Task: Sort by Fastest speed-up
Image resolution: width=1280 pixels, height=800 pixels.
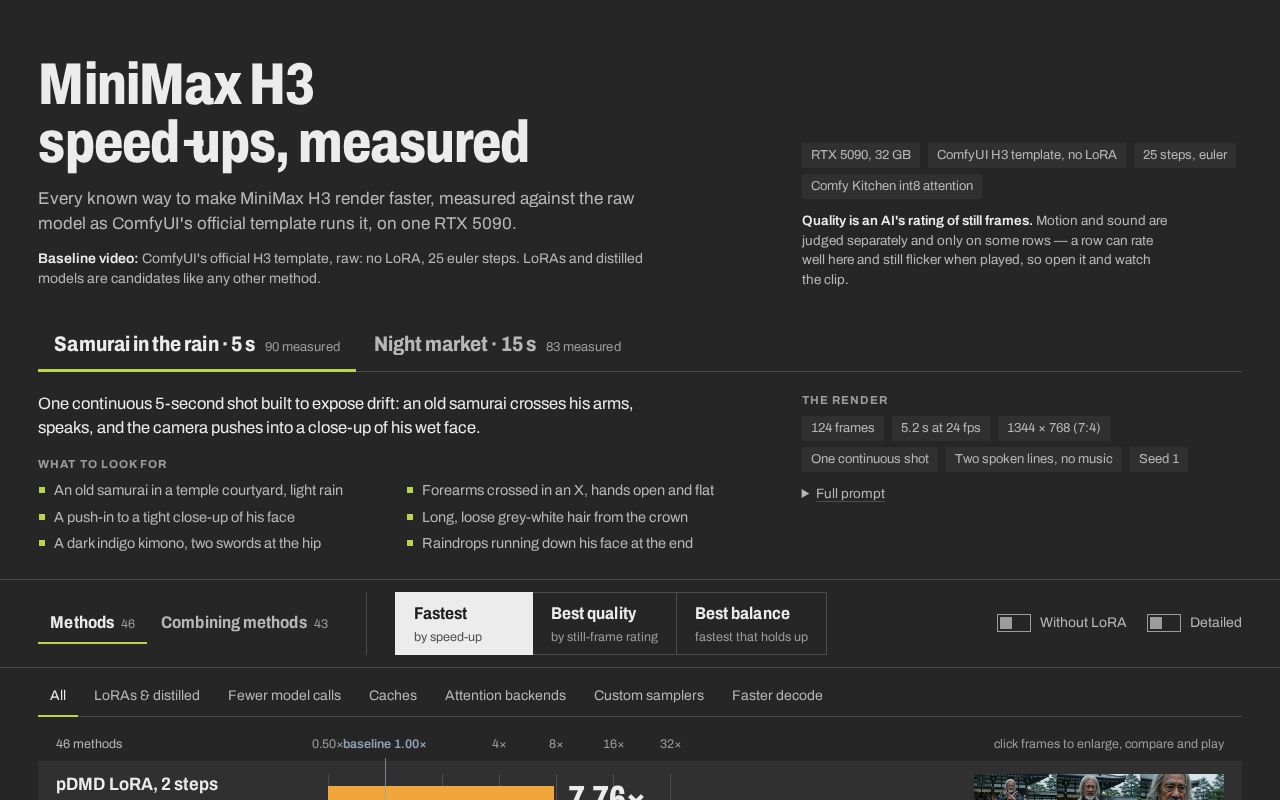Action: pos(464,624)
